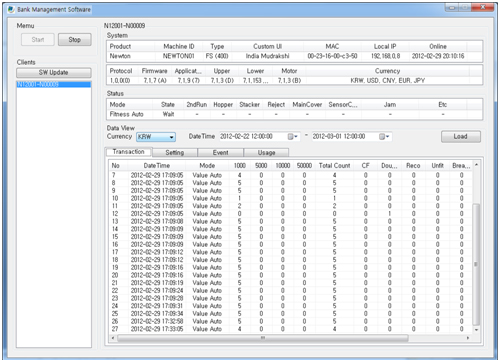
Task: Expand the Currency KRW dropdown
Action: tap(171, 137)
